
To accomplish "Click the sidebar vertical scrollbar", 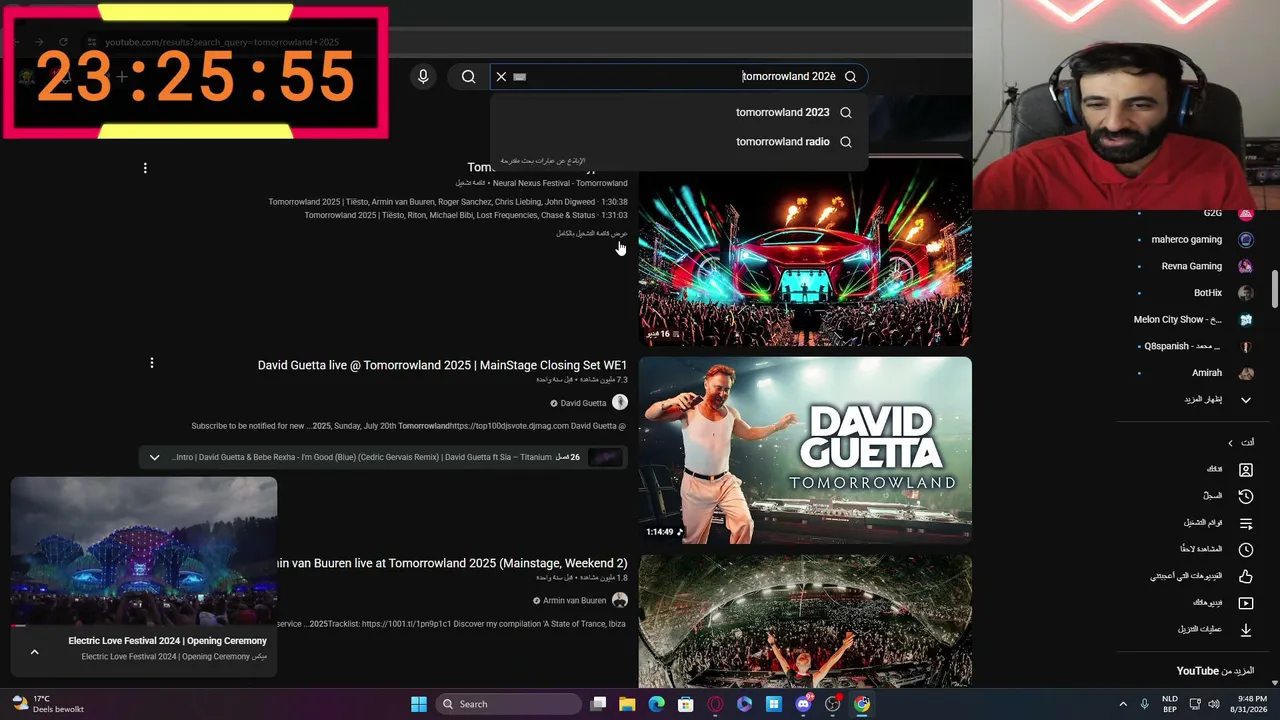I will coord(1275,289).
